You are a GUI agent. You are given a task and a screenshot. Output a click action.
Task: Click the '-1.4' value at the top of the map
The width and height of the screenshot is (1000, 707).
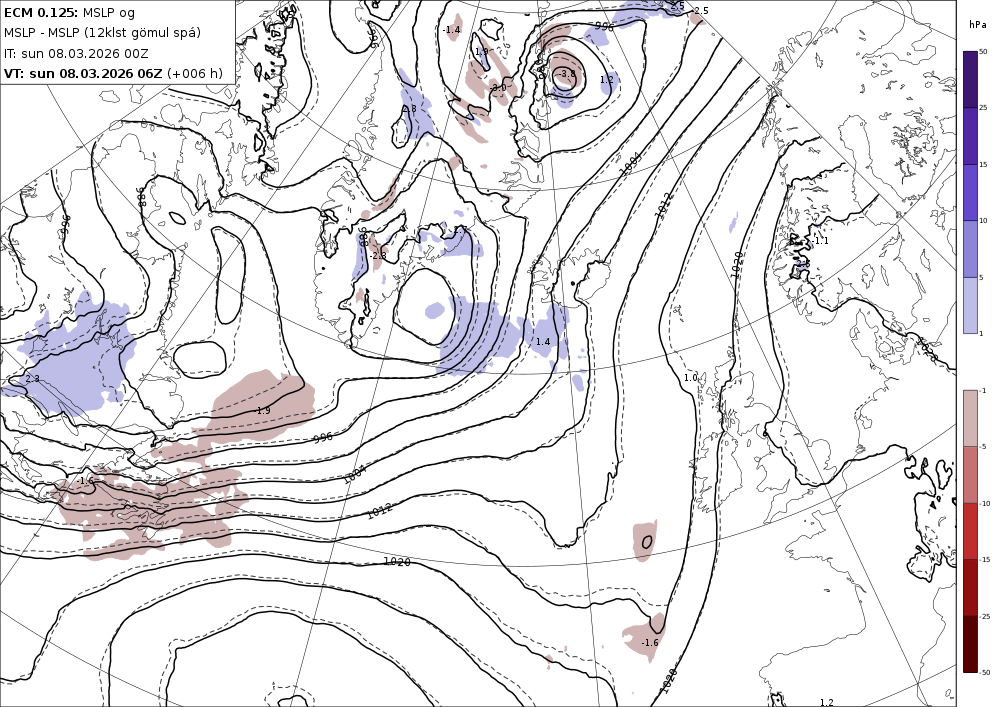(x=452, y=30)
